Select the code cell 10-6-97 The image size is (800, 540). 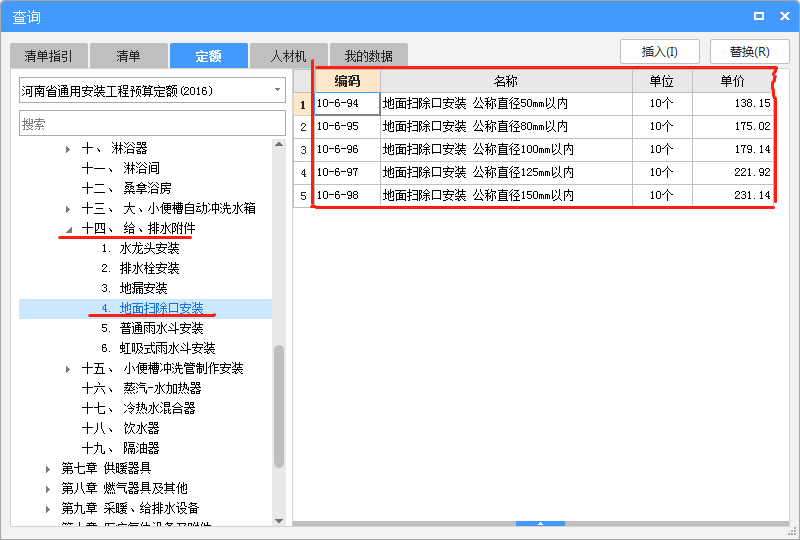point(347,173)
